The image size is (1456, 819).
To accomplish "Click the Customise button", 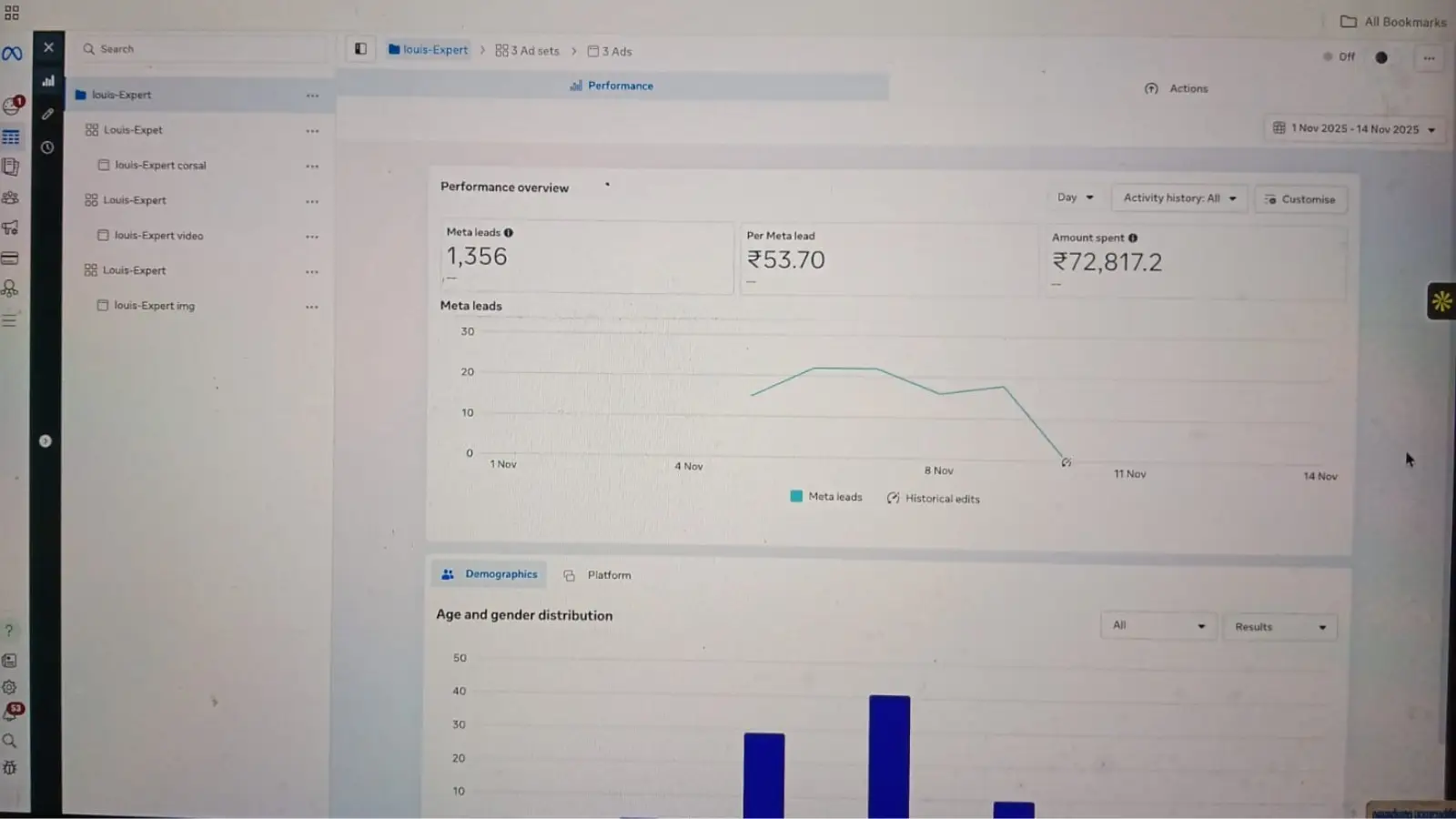I will click(x=1299, y=199).
